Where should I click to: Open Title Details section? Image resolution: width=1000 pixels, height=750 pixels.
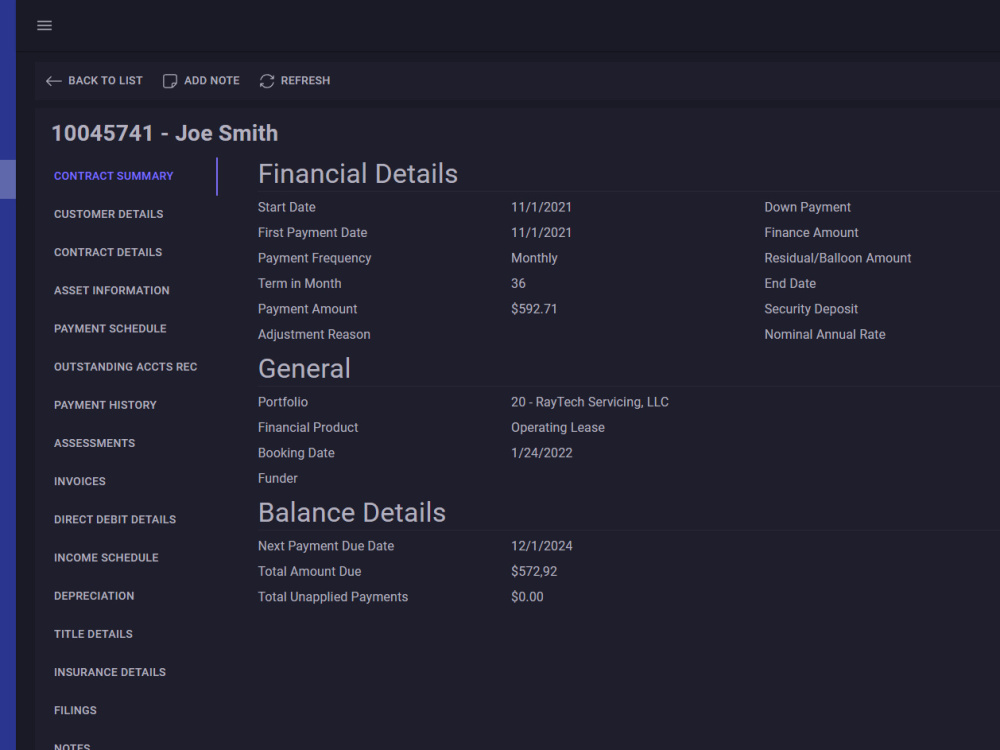pos(93,635)
